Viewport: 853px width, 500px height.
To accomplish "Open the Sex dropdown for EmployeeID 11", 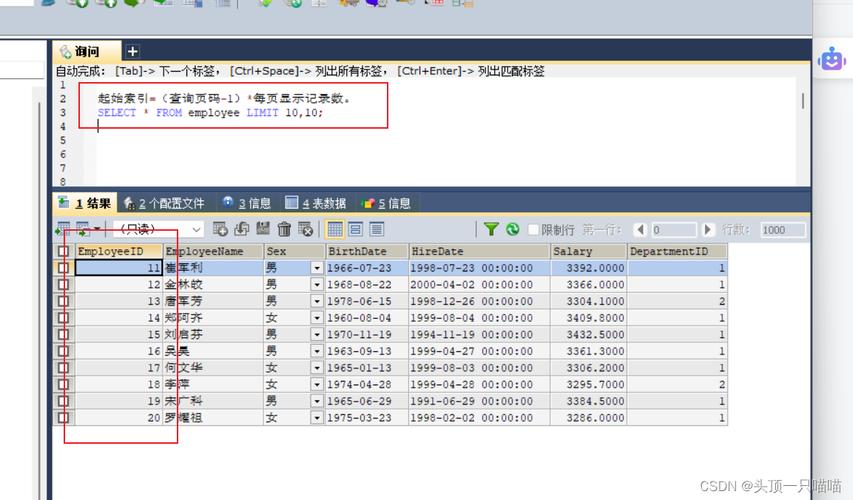I will (x=317, y=268).
